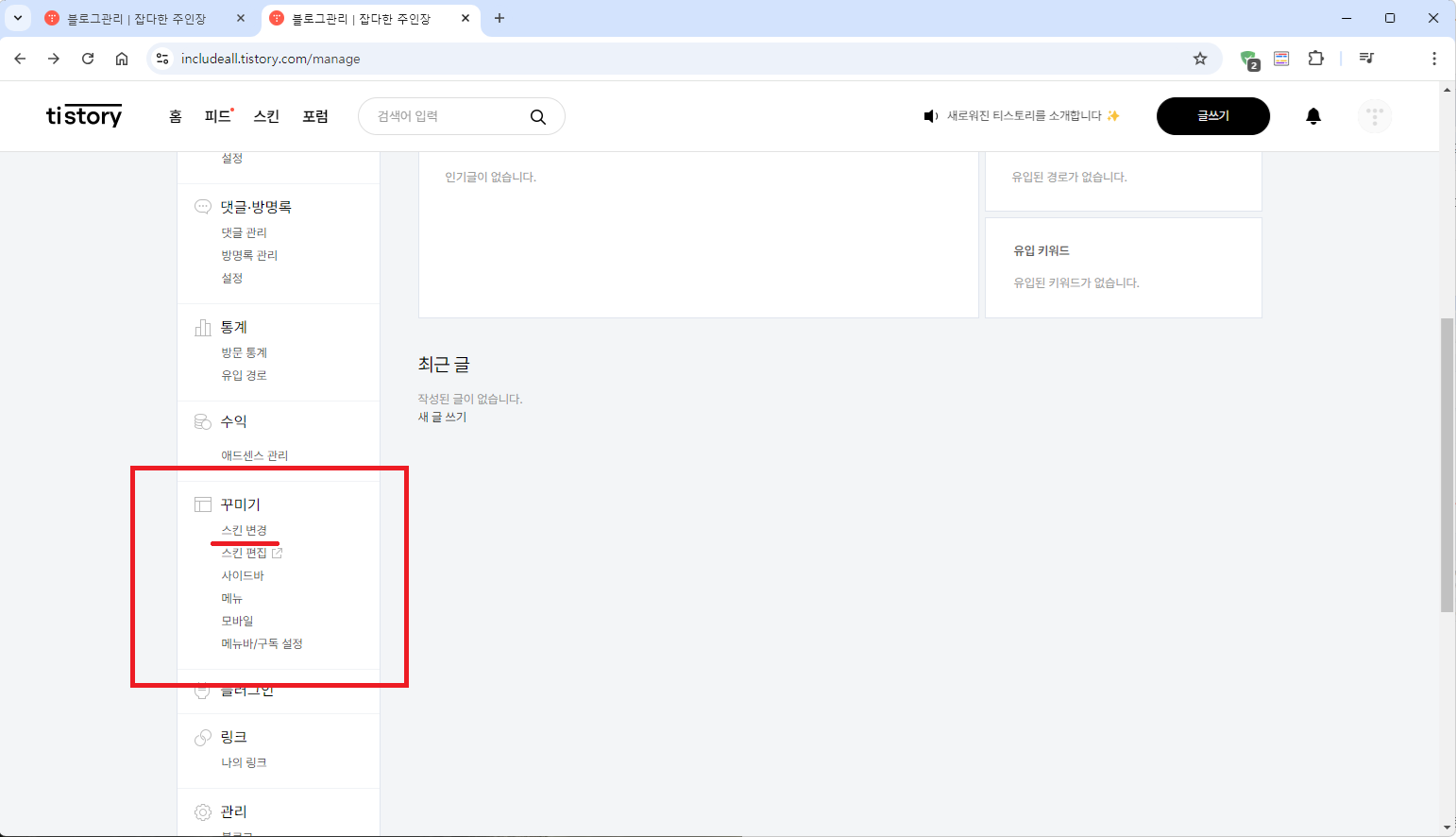The width and height of the screenshot is (1456, 837).
Task: Click the browser home icon
Action: [x=122, y=59]
